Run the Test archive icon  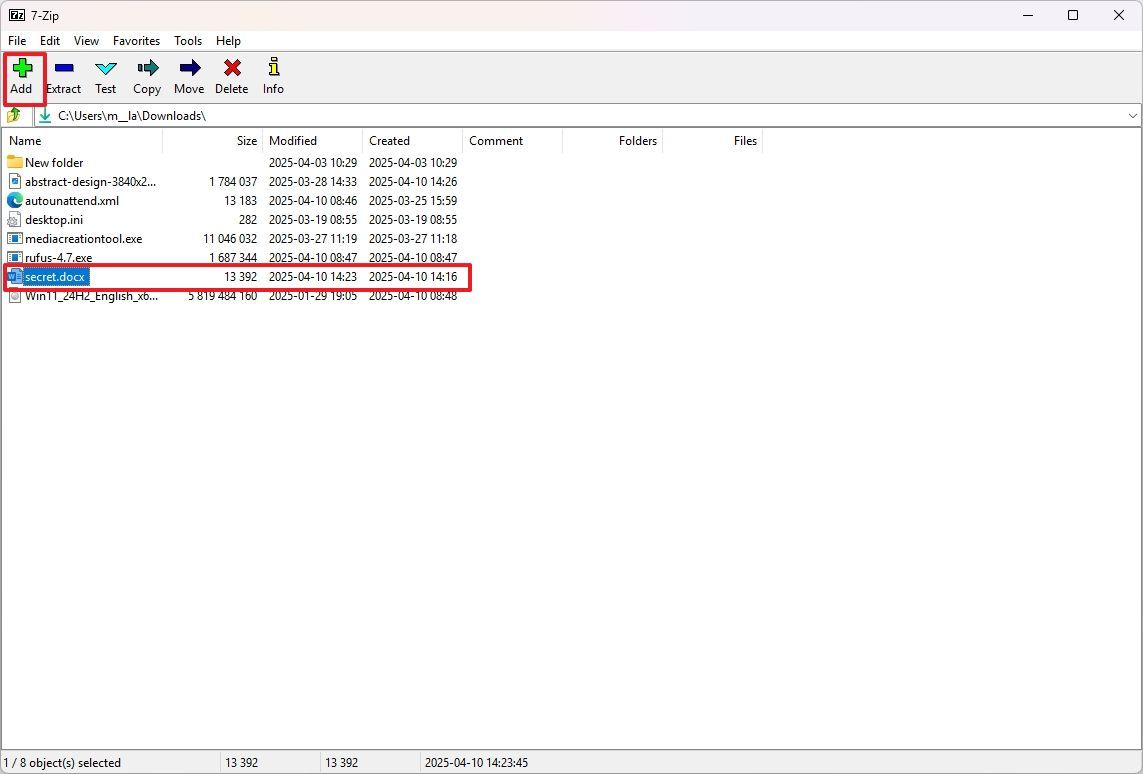[x=105, y=75]
